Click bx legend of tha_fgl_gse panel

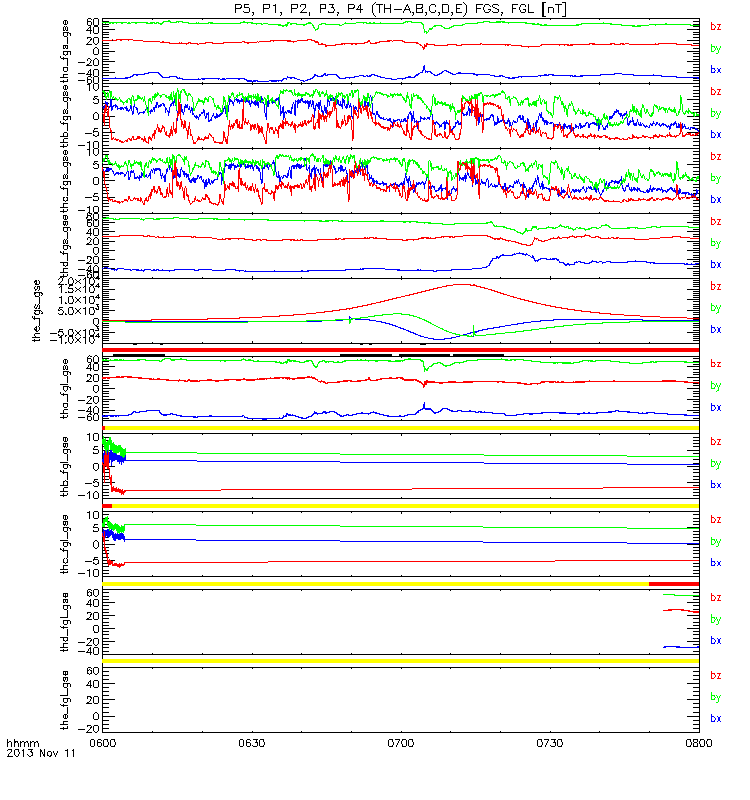(x=715, y=407)
